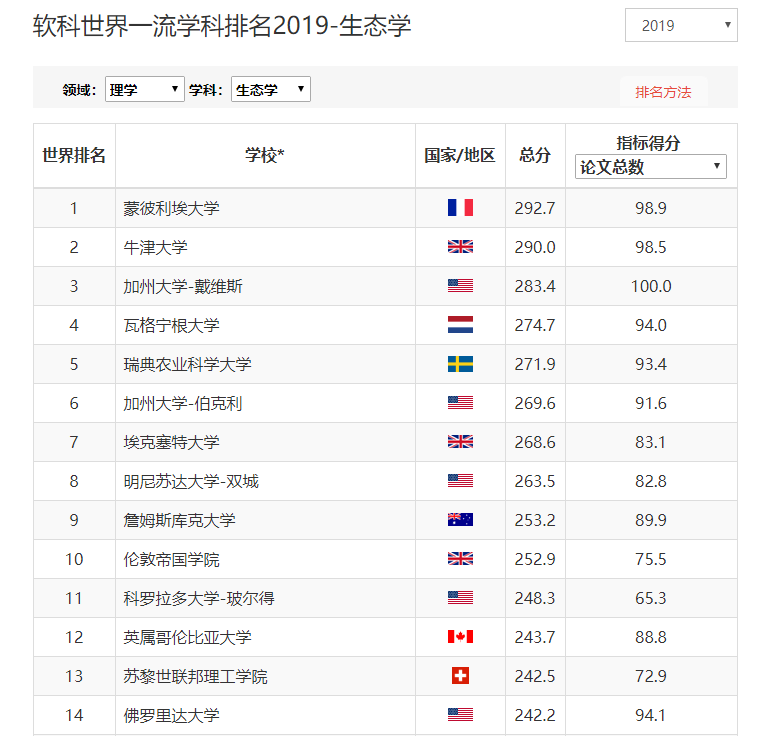Open the 学科 dropdown showing 生态学
This screenshot has width=760, height=736.
click(270, 89)
